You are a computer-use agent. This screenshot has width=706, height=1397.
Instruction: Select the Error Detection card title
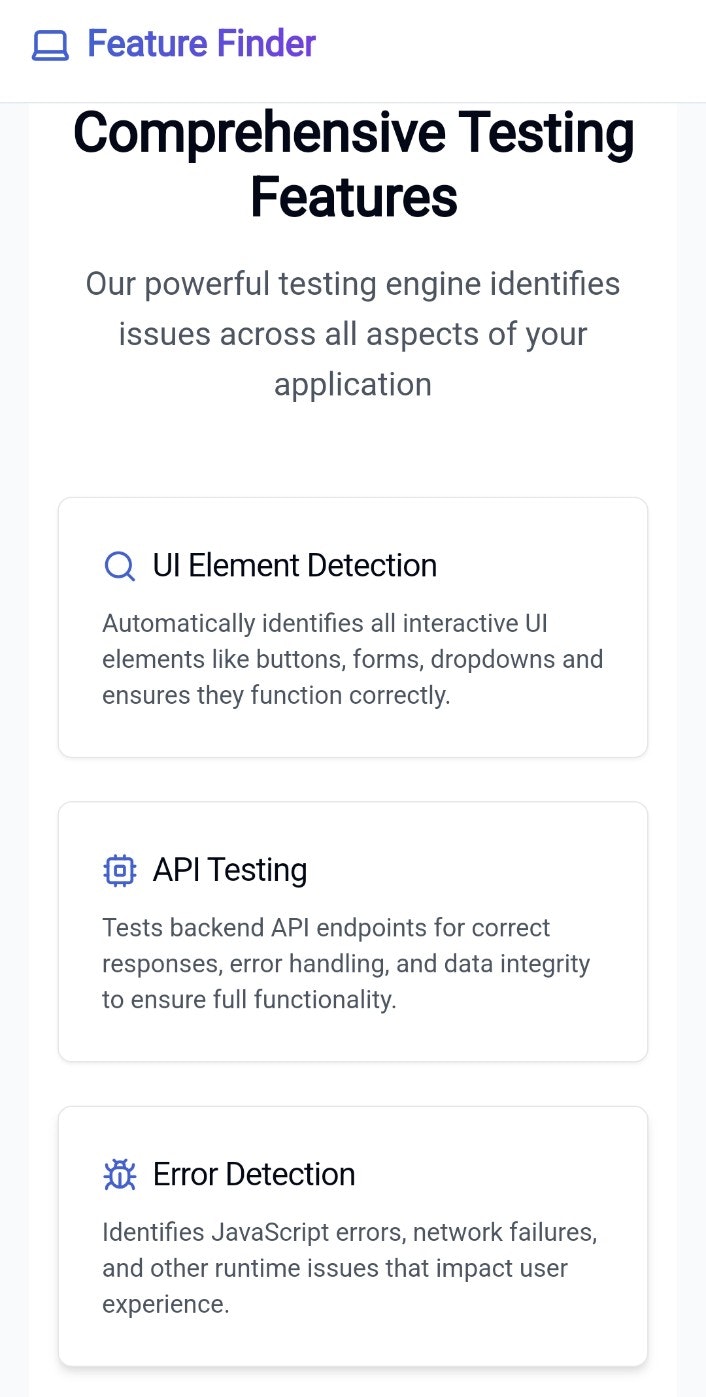[254, 1174]
